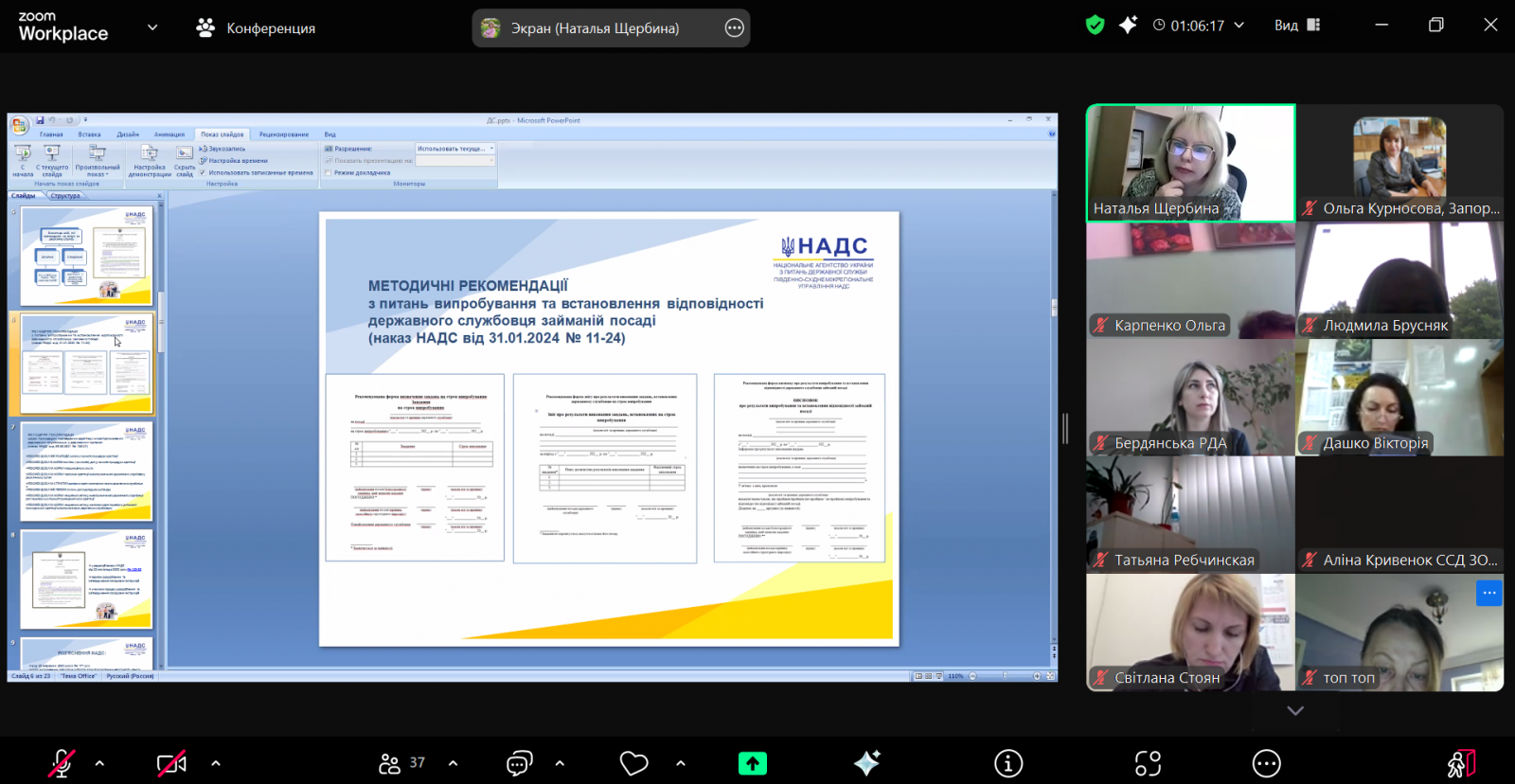Open the participants list icon
The height and width of the screenshot is (784, 1515).
[x=390, y=763]
